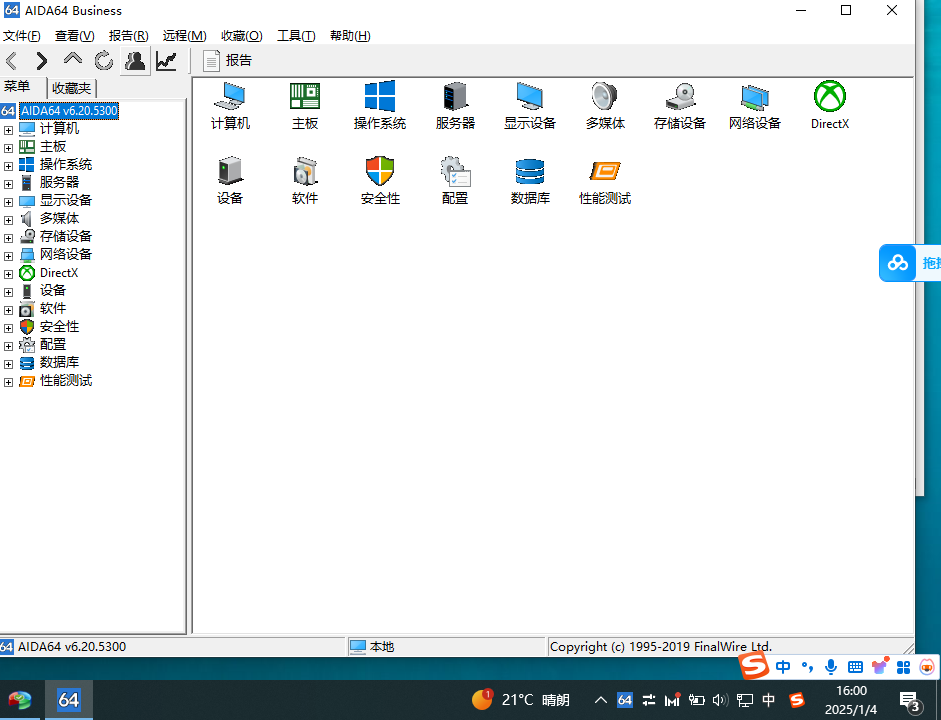Screen dimensions: 941x720
Task: Open the 主板 motherboard icon in main panel
Action: 305,106
